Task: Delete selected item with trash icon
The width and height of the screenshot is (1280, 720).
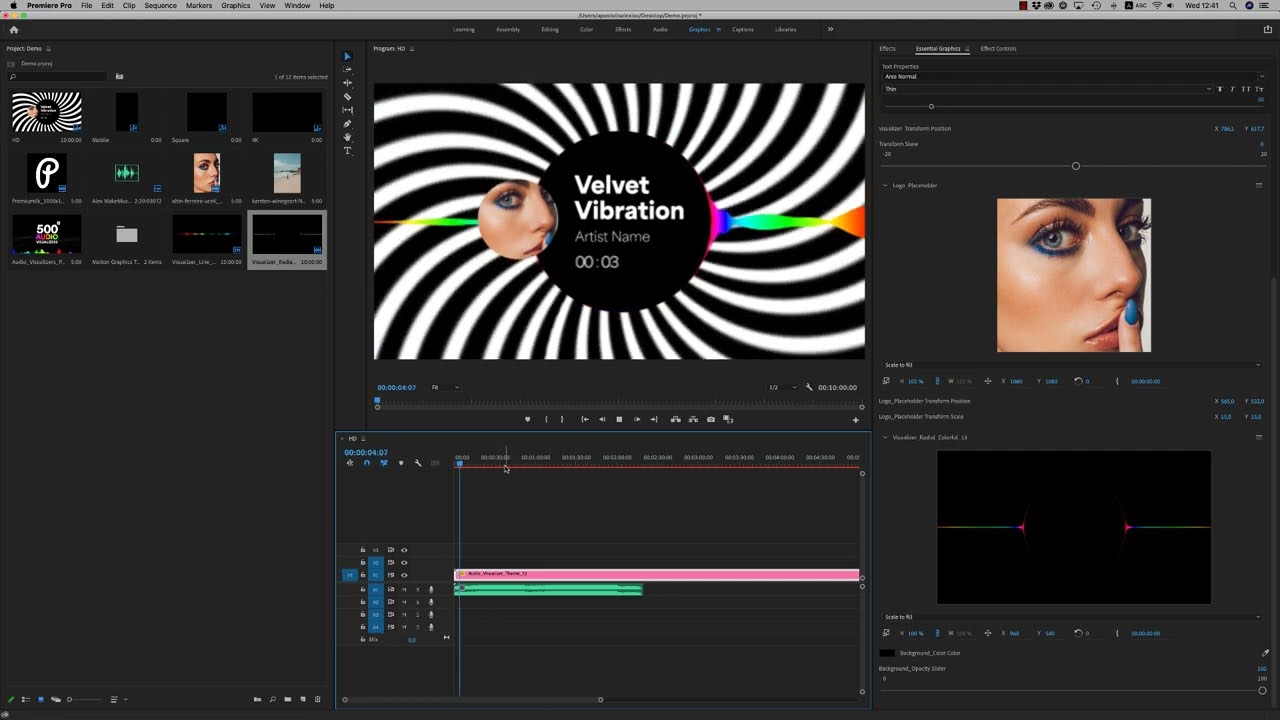Action: pyautogui.click(x=318, y=699)
